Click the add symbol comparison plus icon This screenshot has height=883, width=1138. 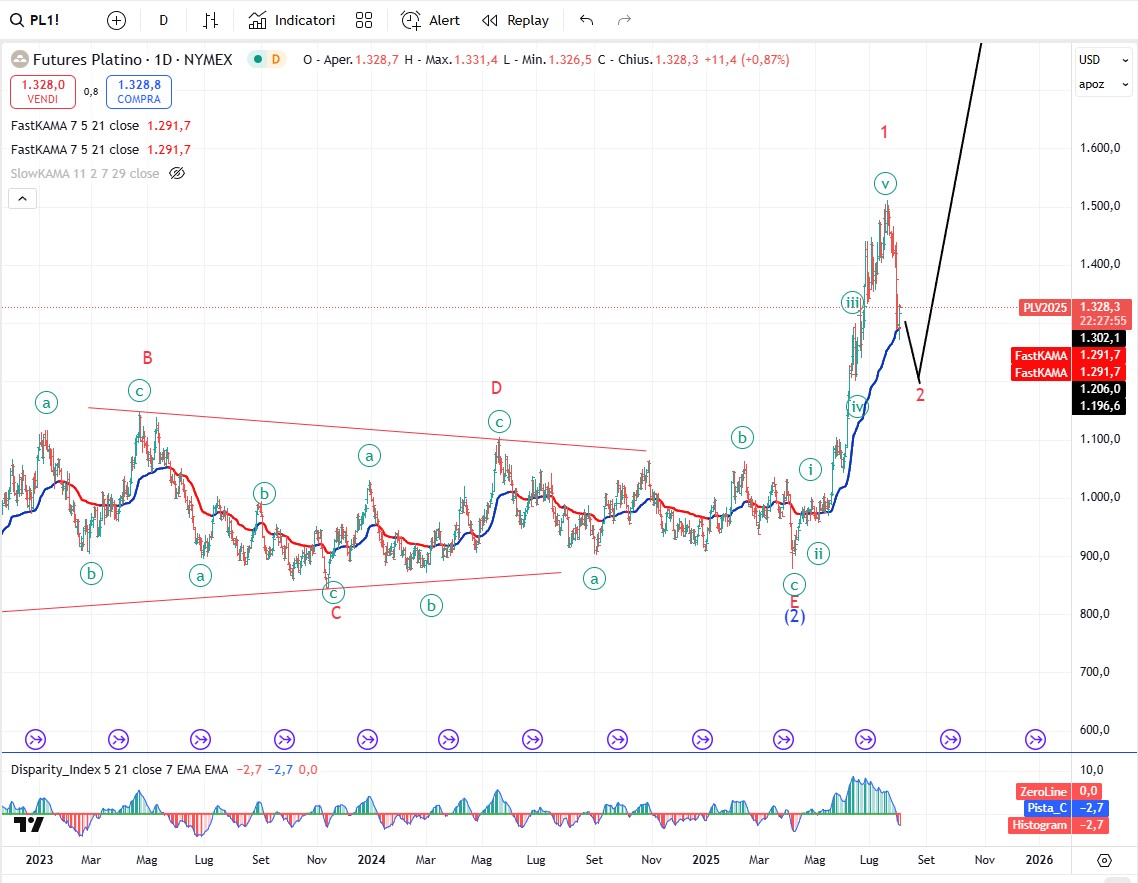(x=117, y=20)
